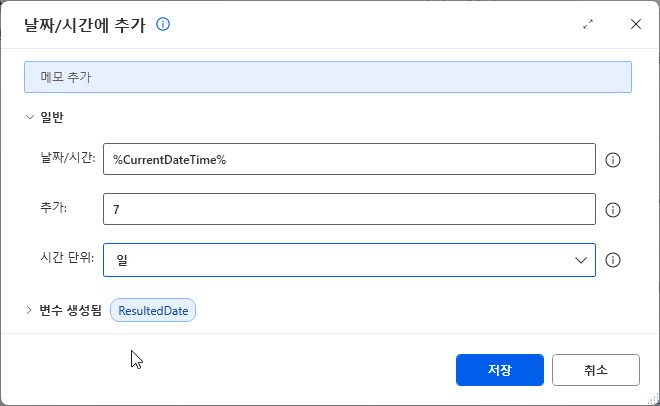Show info for the 추가 field
Image resolution: width=660 pixels, height=406 pixels.
click(612, 210)
